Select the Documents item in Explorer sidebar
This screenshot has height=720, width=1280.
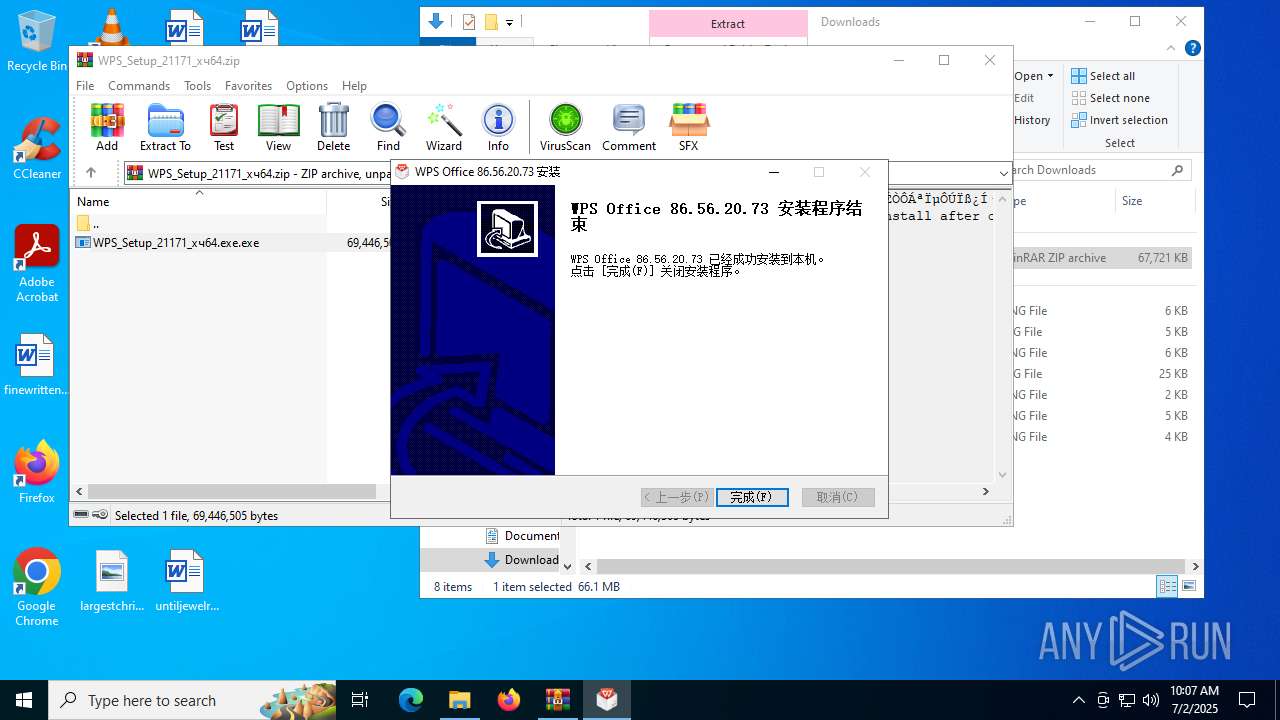tap(521, 536)
